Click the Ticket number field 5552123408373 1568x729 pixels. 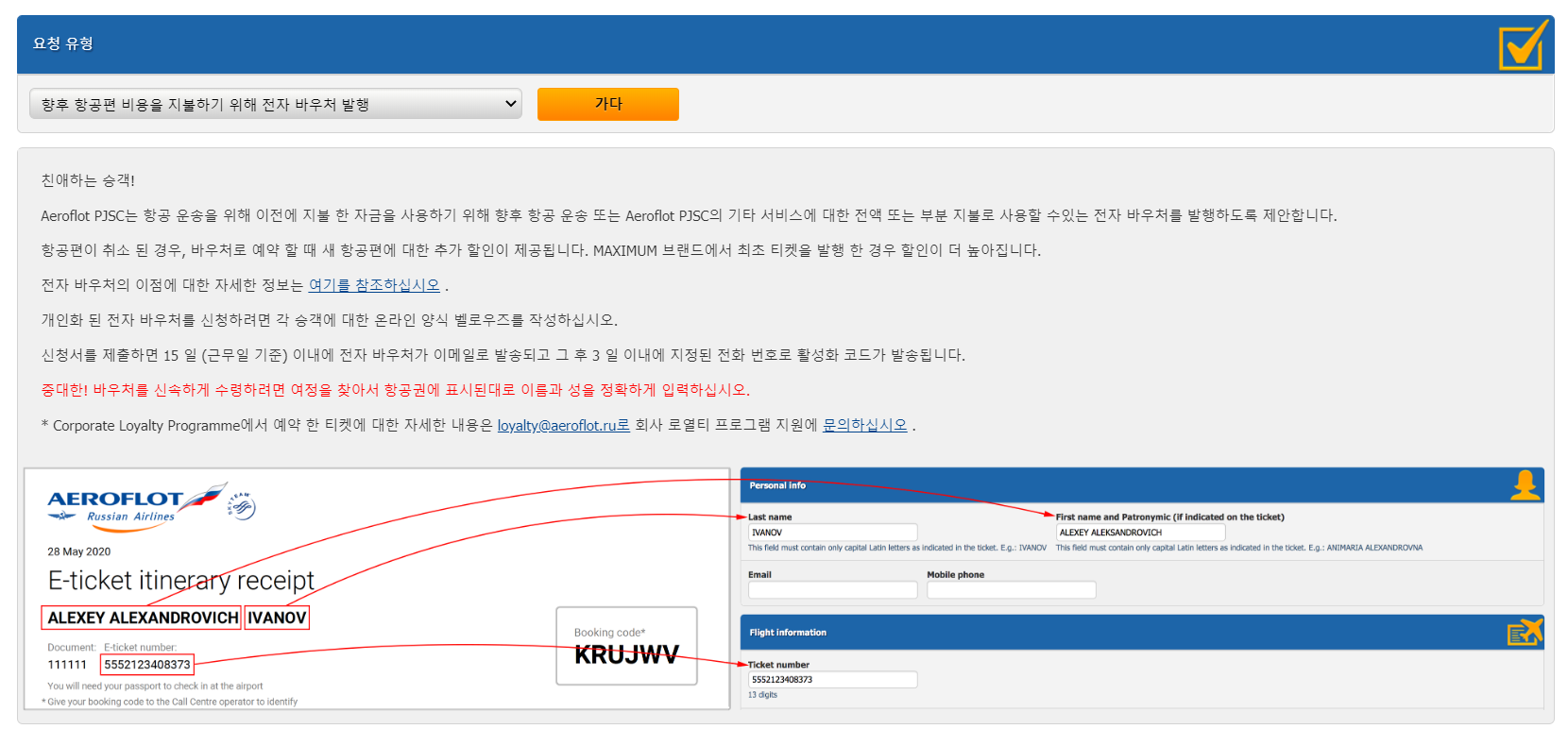coord(832,680)
